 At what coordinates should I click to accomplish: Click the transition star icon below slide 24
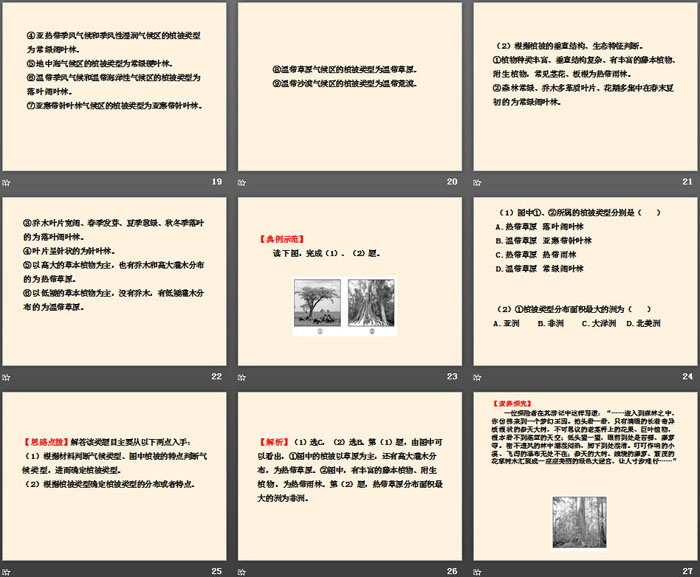click(480, 377)
